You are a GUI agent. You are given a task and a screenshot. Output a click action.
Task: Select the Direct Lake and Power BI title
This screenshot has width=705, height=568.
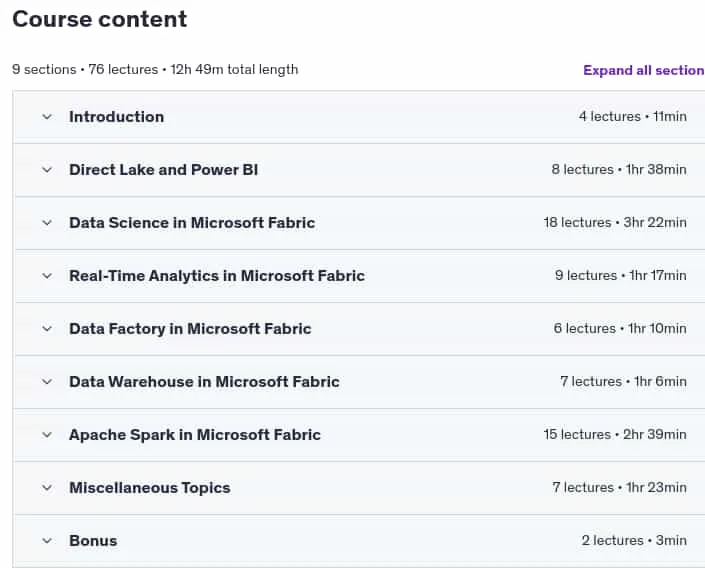(x=164, y=170)
